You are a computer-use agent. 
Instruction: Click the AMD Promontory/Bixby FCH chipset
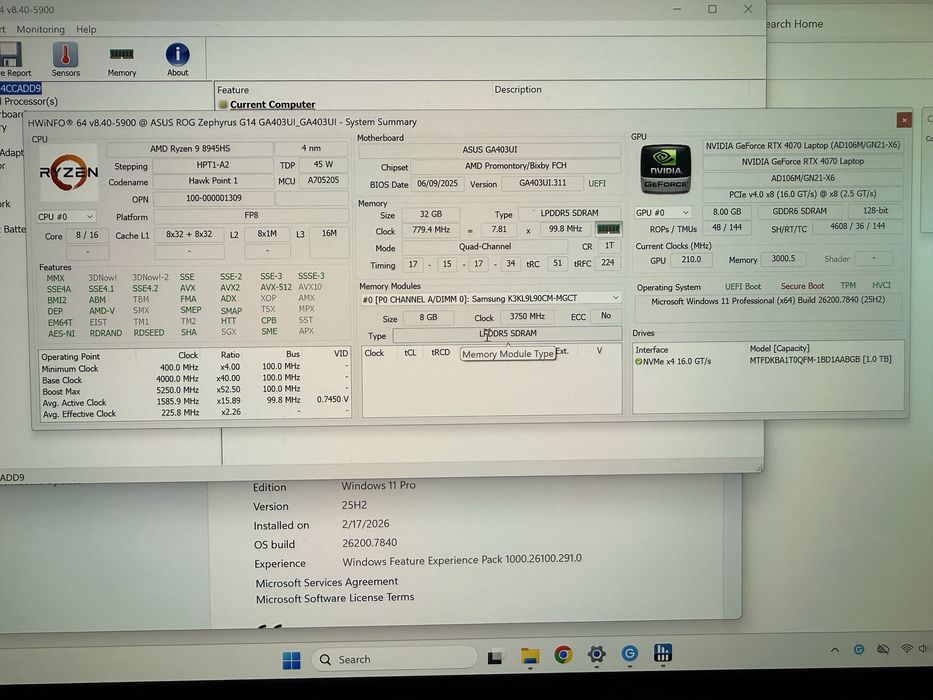(x=516, y=166)
